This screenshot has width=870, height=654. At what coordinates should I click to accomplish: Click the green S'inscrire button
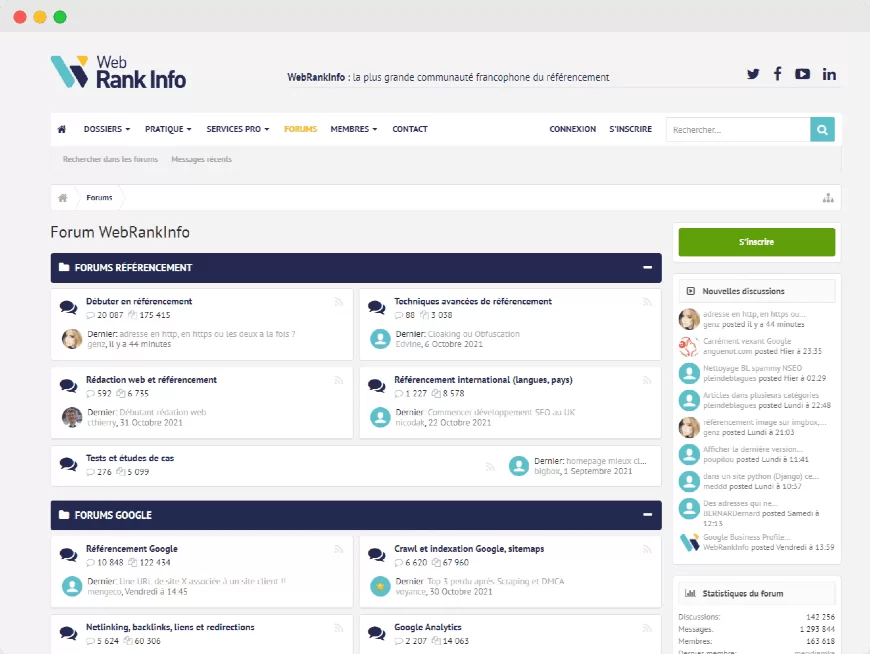(756, 242)
